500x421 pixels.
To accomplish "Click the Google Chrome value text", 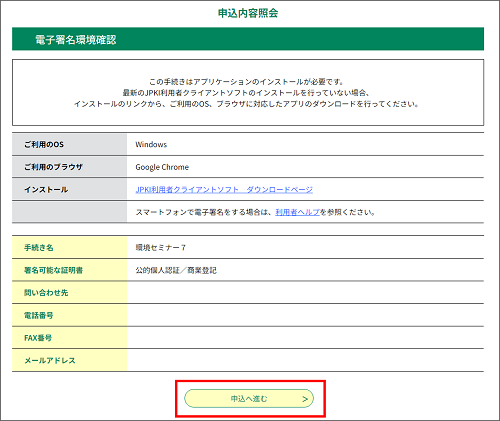I will coord(162,167).
